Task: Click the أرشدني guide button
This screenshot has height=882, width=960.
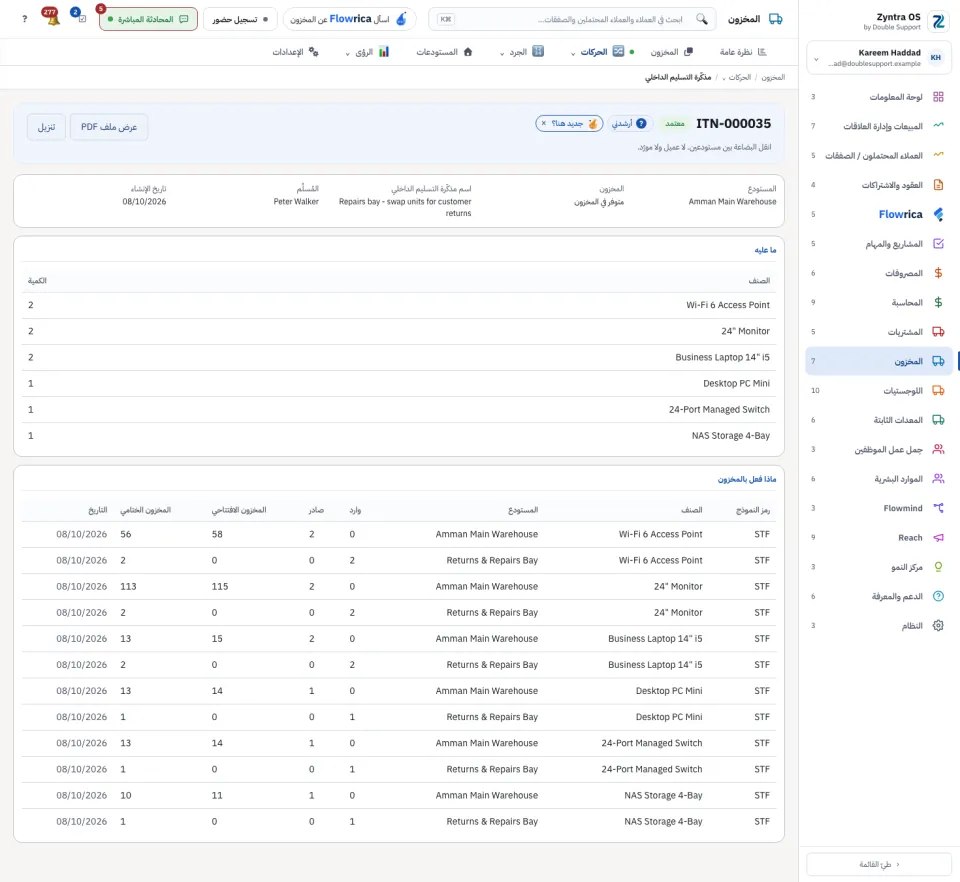Action: [x=629, y=124]
